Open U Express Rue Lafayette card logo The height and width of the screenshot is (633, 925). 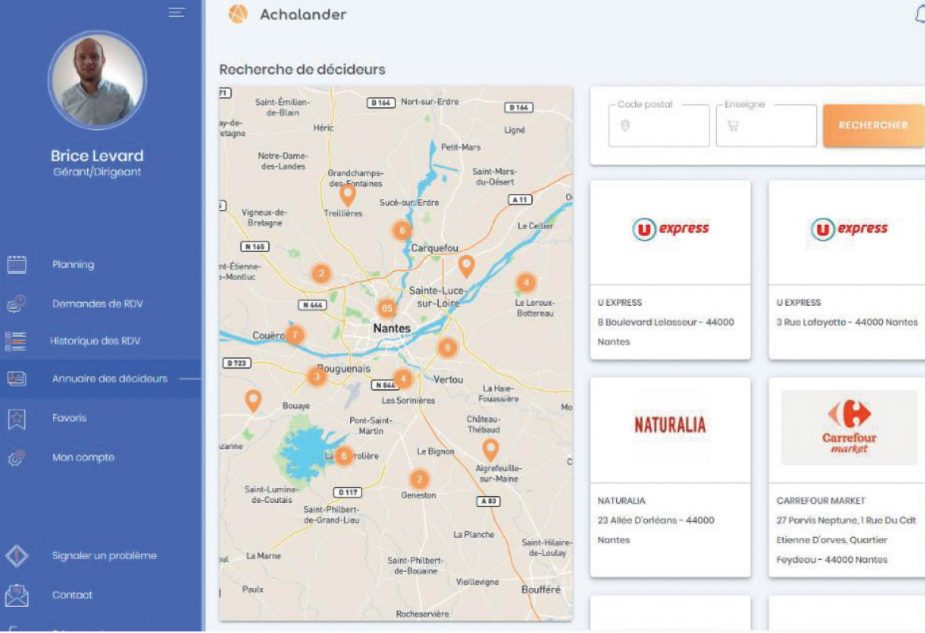[x=849, y=229]
